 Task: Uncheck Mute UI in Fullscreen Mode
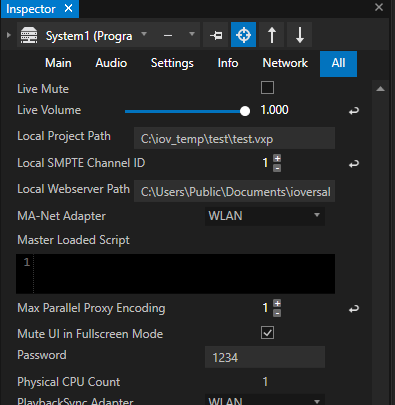point(267,333)
